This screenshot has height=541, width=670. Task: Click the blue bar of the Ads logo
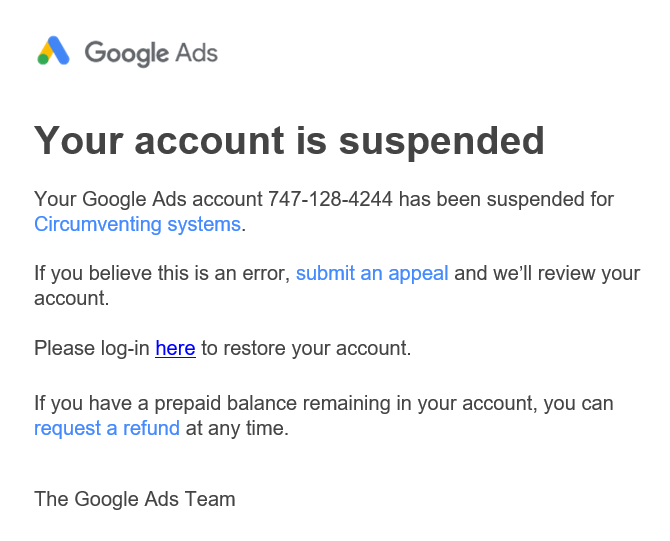59,50
